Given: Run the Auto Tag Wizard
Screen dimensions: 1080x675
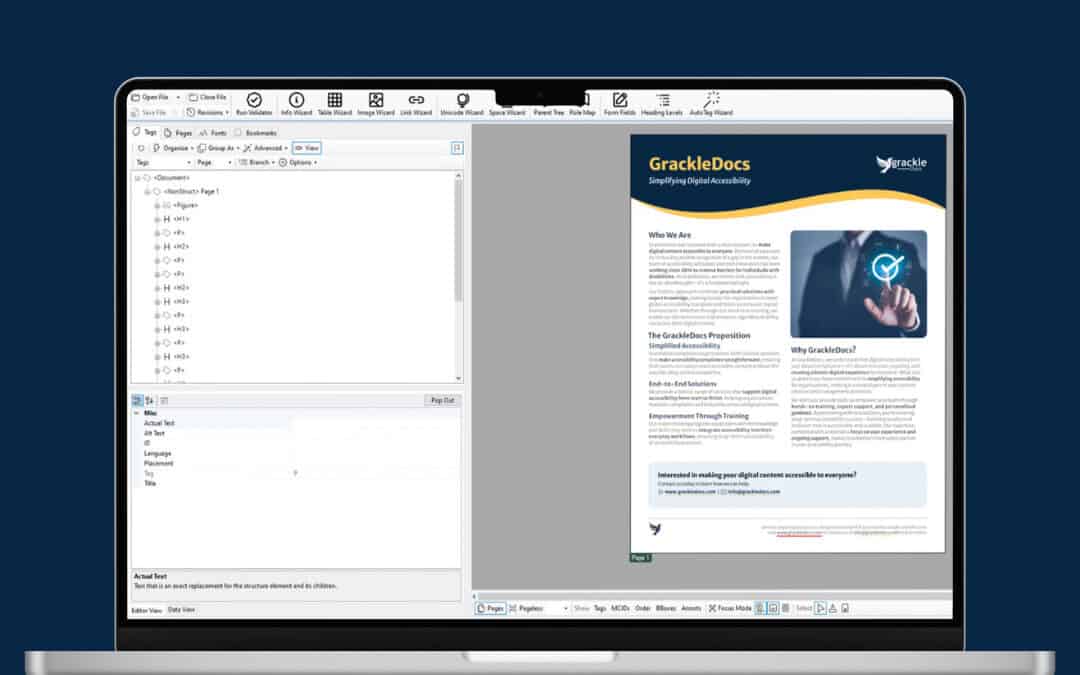Looking at the screenshot, I should pyautogui.click(x=711, y=104).
